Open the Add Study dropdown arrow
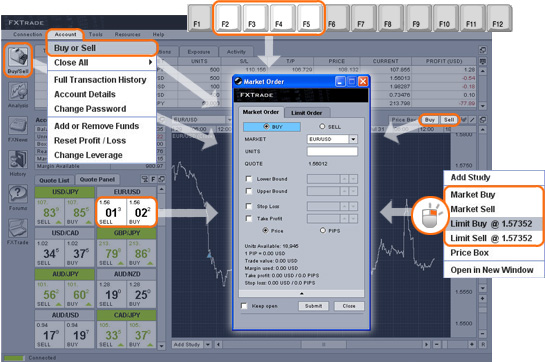The height and width of the screenshot is (362, 545). click(208, 345)
